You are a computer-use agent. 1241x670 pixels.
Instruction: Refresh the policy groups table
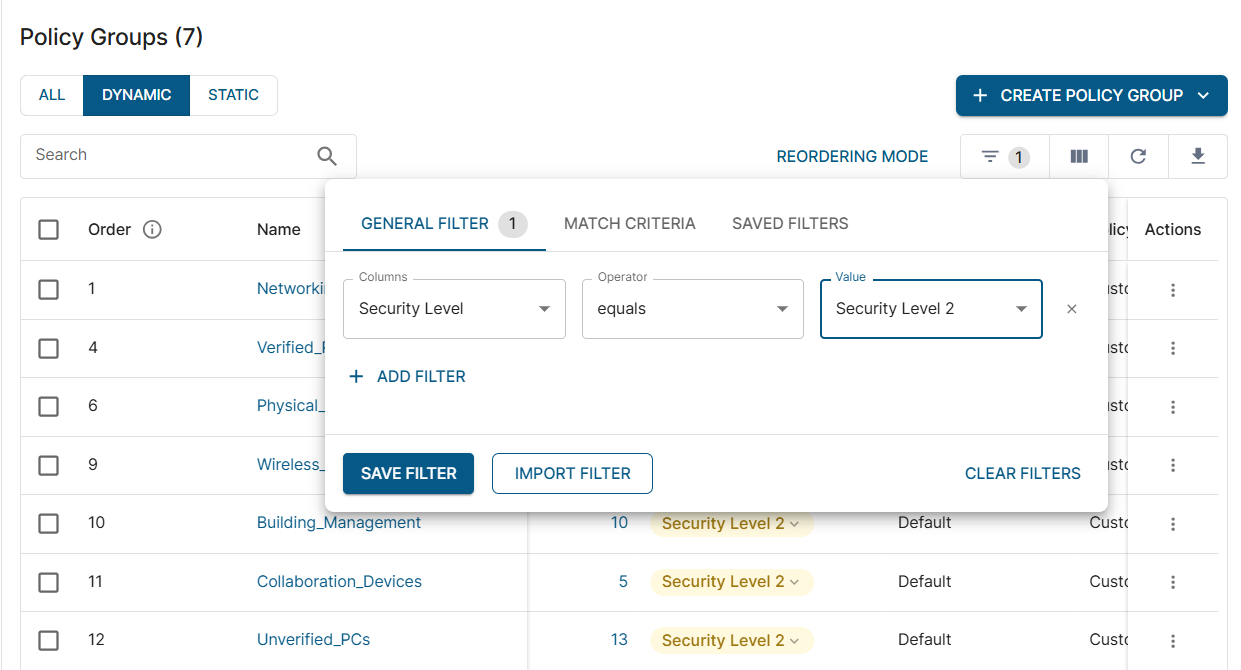[x=1138, y=157]
